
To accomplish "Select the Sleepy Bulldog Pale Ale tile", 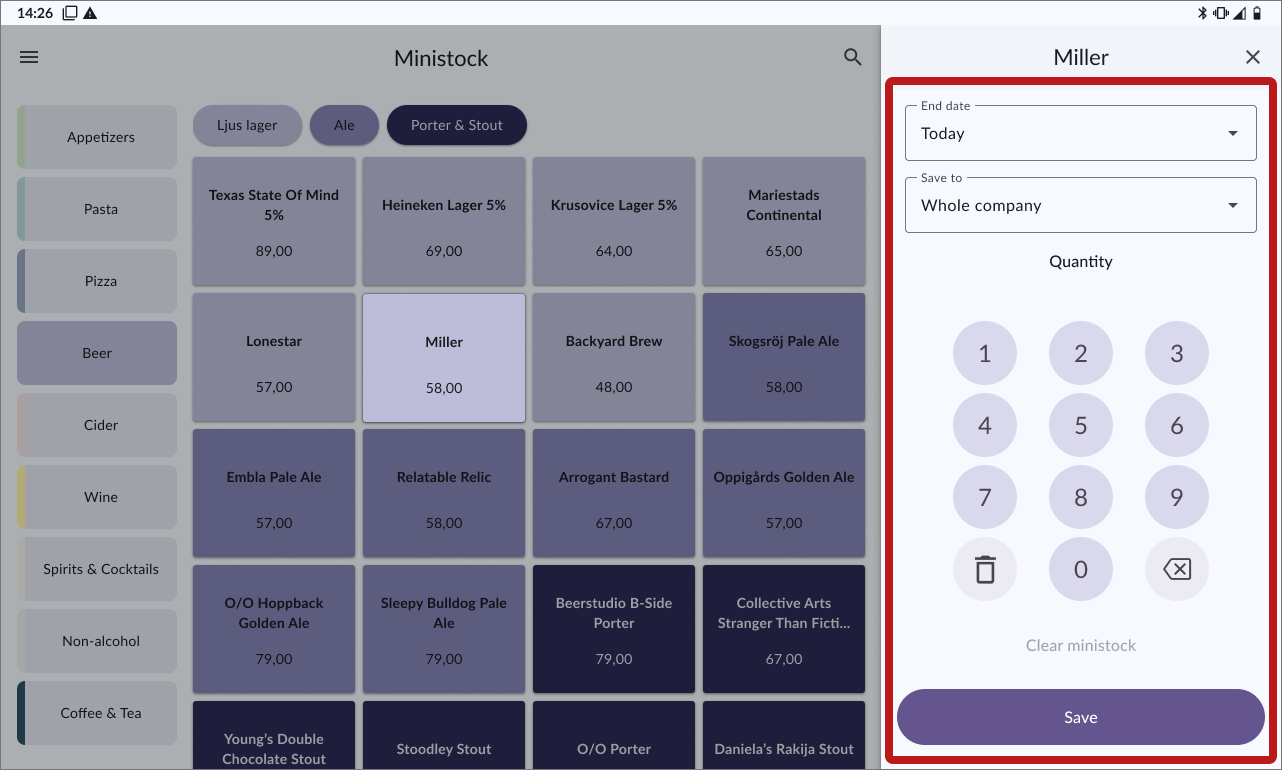I will 444,630.
